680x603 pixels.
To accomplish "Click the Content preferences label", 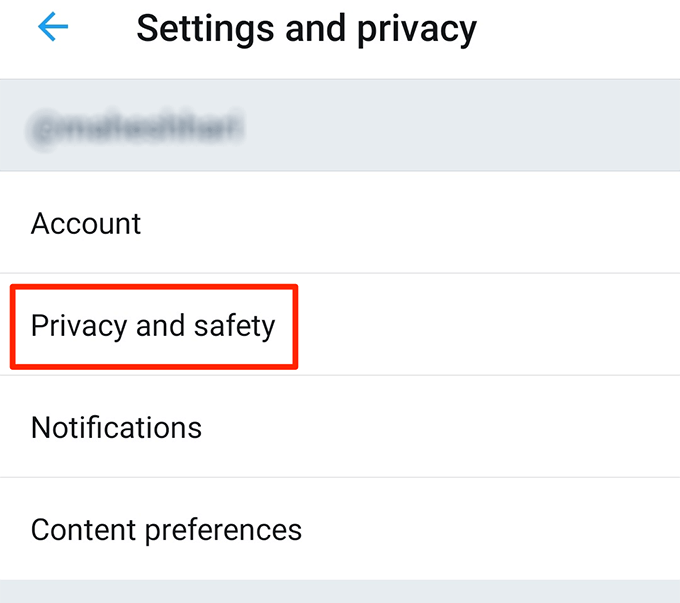I will 166,529.
